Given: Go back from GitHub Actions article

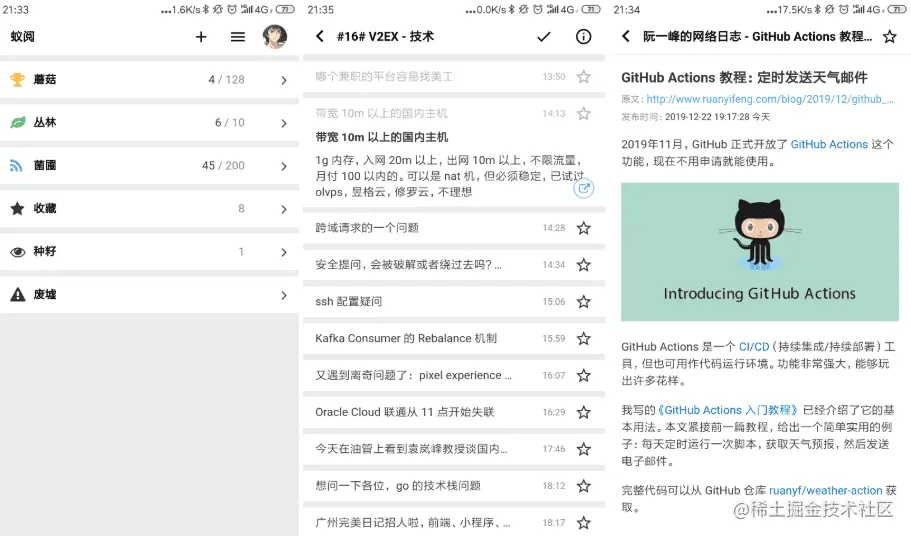Looking at the screenshot, I should (x=626, y=36).
